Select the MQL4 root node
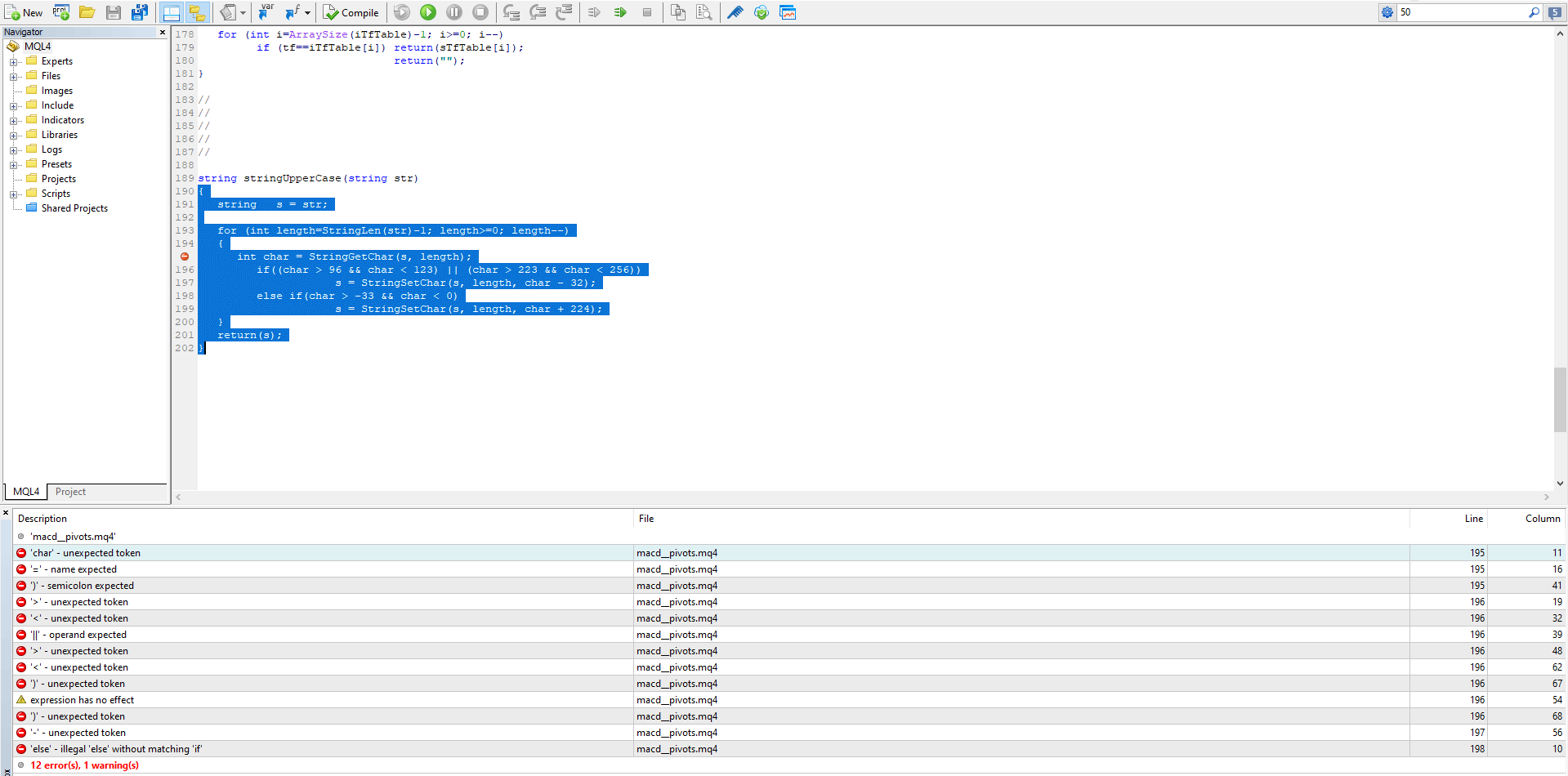The height and width of the screenshot is (776, 1568). point(38,47)
